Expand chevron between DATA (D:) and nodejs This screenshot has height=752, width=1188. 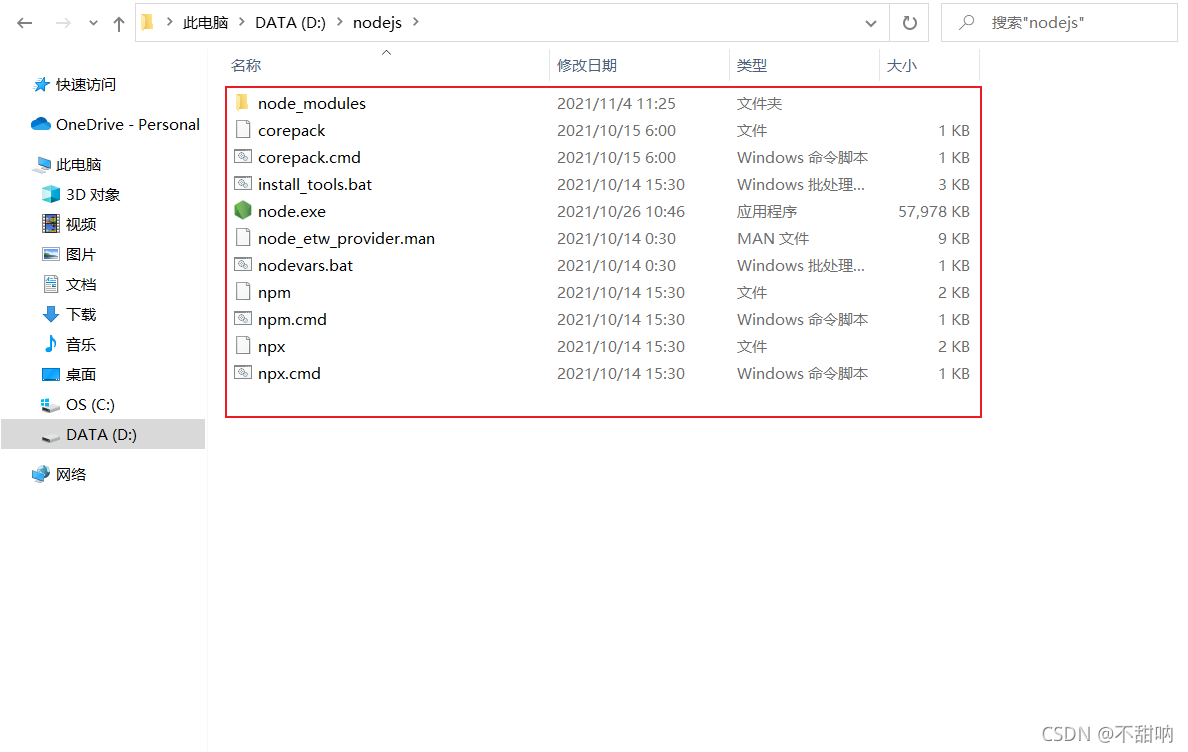coord(339,23)
